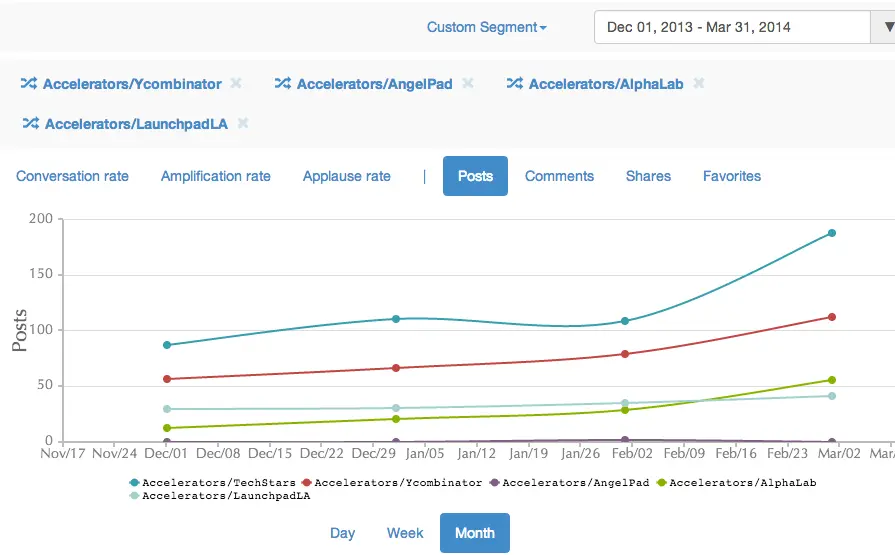Expand the date range picker arrow
Screen dimensions: 895x555
click(883, 27)
